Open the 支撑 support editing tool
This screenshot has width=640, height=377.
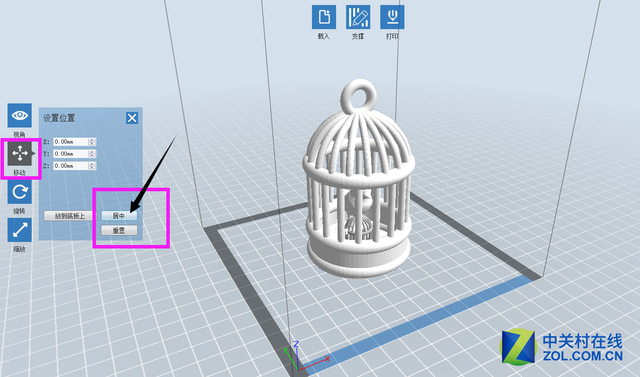coord(358,17)
